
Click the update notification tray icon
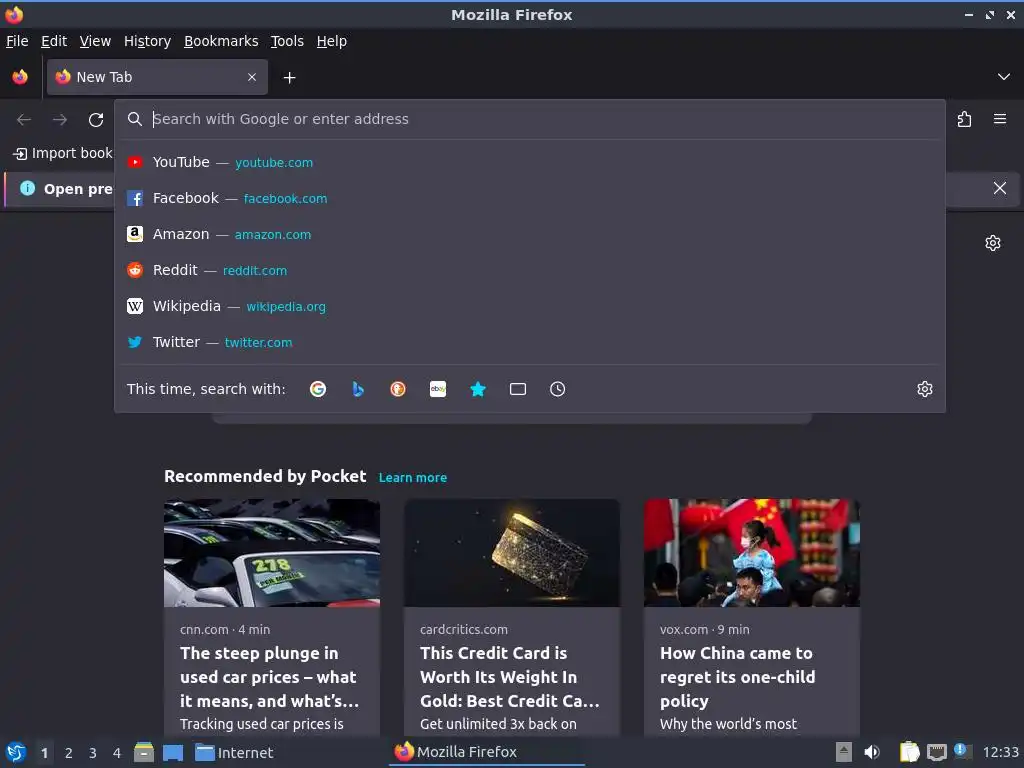[x=962, y=751]
